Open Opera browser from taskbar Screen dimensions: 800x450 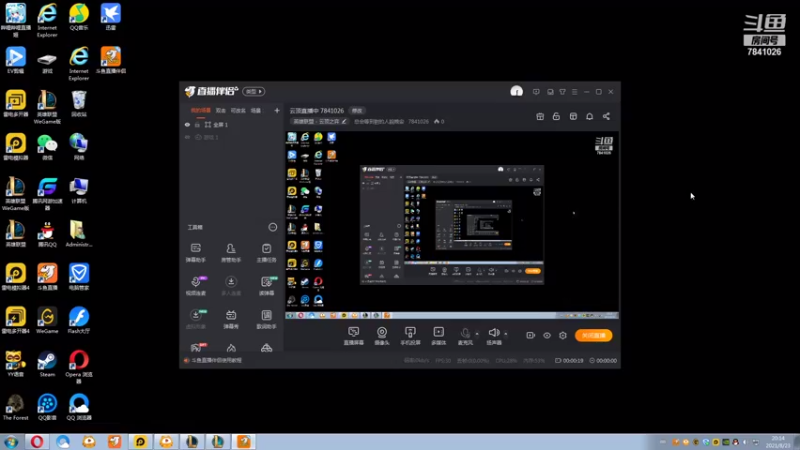pos(37,441)
